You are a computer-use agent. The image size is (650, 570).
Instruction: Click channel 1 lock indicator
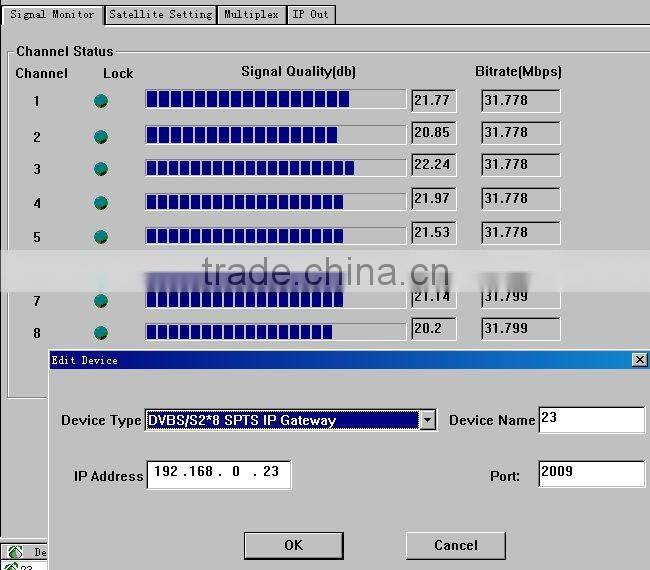pyautogui.click(x=101, y=101)
